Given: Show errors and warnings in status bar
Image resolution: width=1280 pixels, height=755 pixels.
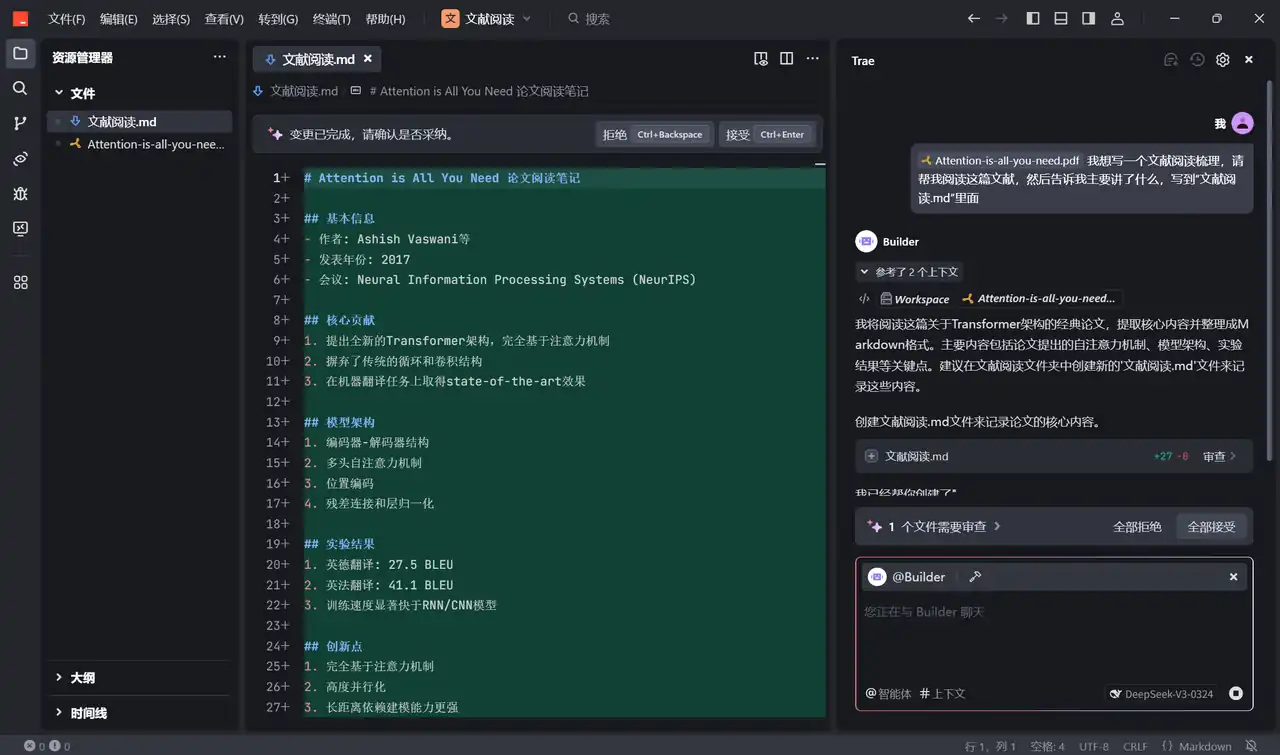Looking at the screenshot, I should (46, 746).
